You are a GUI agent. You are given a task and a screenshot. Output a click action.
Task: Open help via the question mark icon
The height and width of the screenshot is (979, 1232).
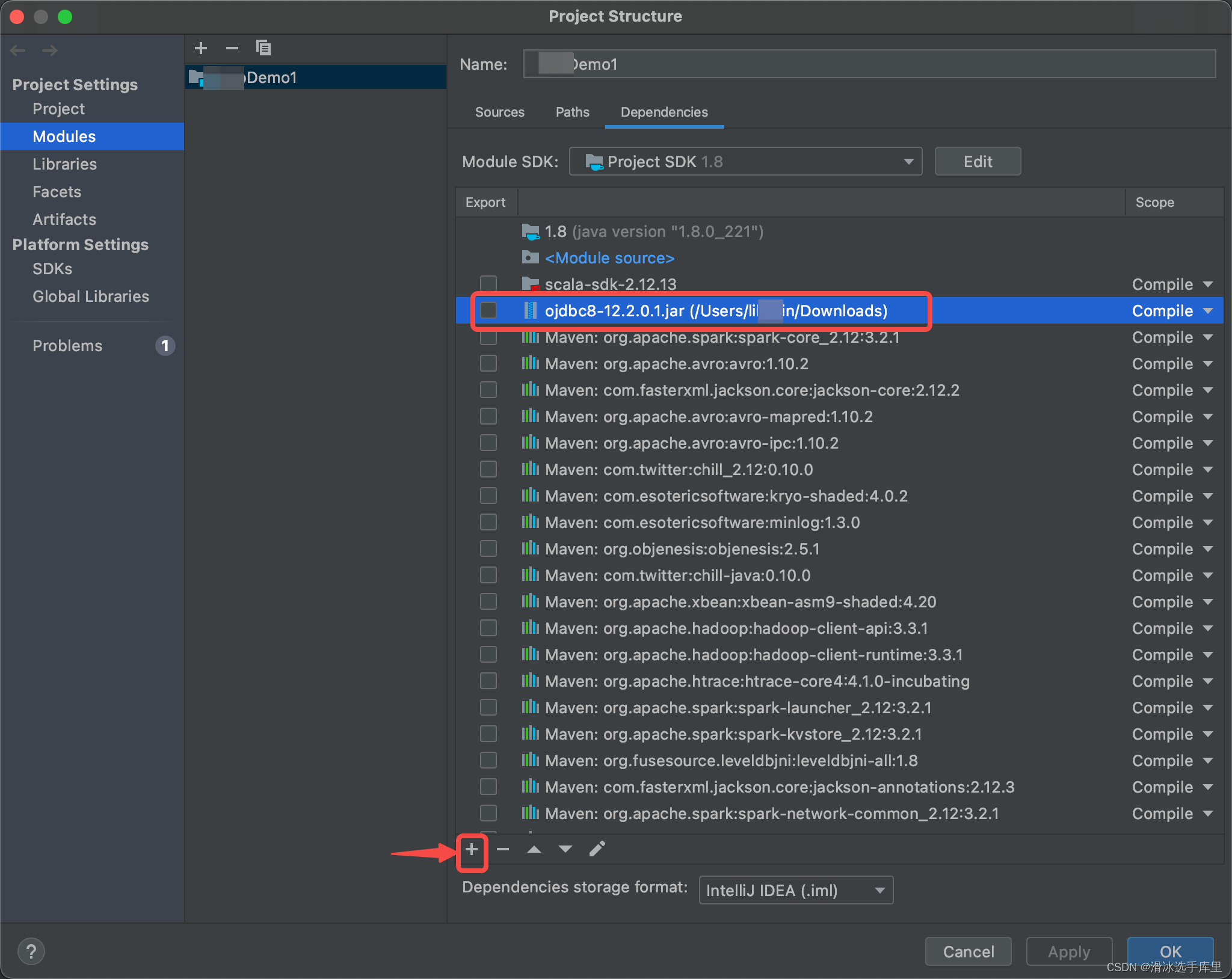[31, 951]
